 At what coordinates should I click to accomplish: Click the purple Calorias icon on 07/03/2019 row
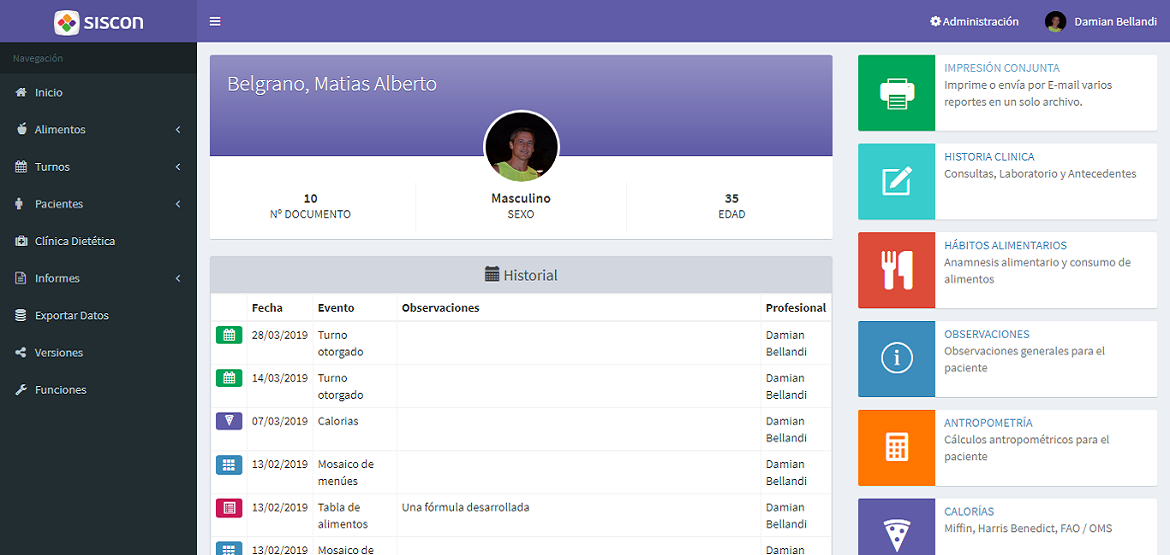click(x=229, y=421)
